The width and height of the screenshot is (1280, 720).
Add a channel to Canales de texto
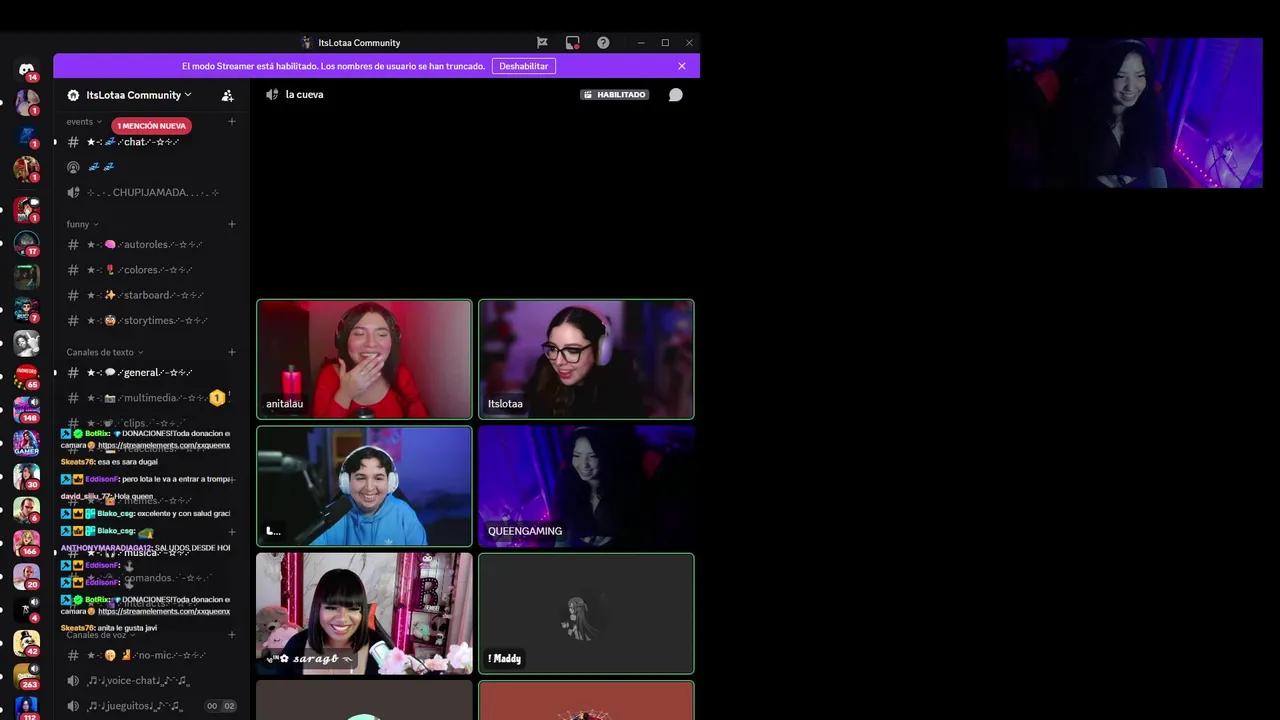[232, 352]
